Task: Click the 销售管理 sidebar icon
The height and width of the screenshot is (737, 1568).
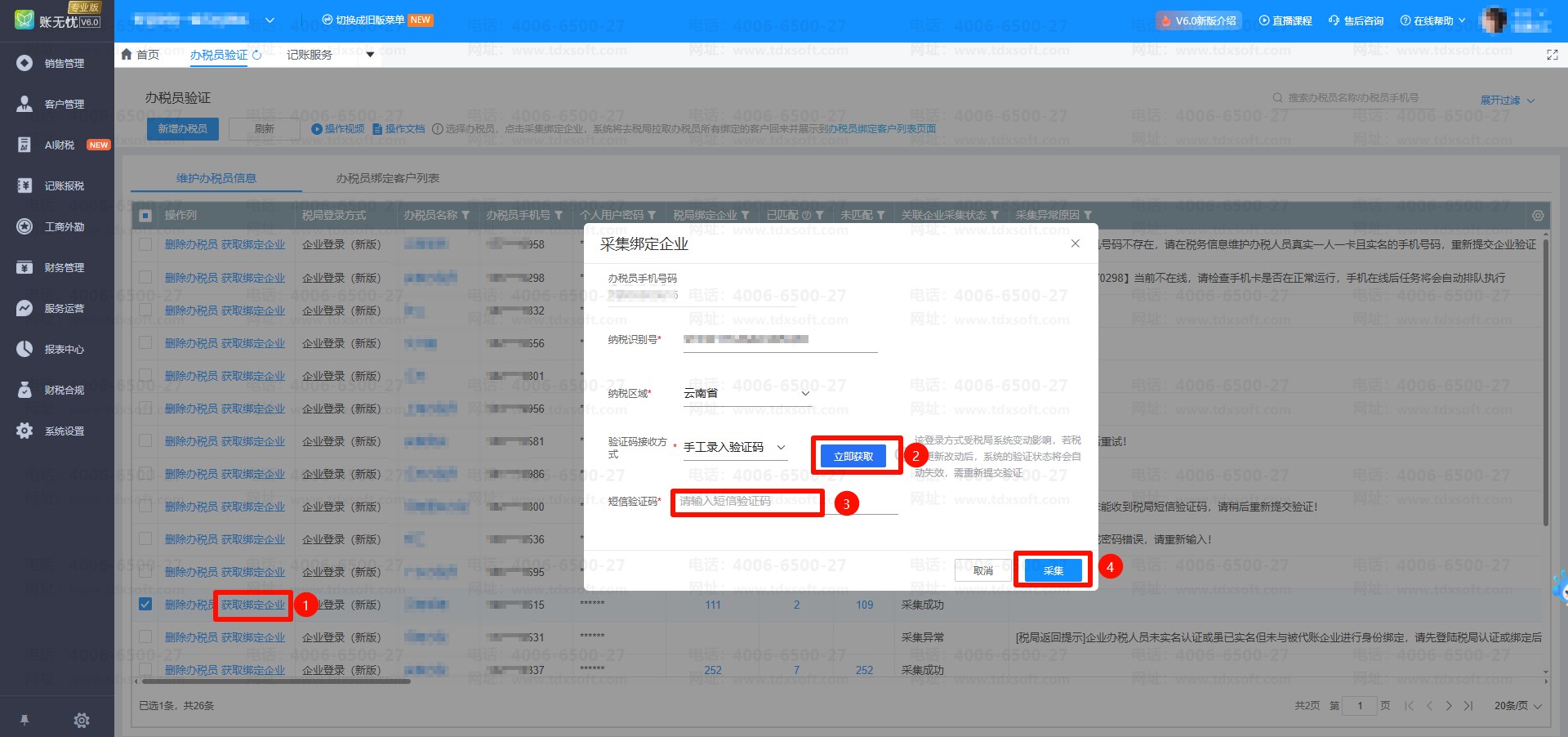Action: [x=24, y=63]
